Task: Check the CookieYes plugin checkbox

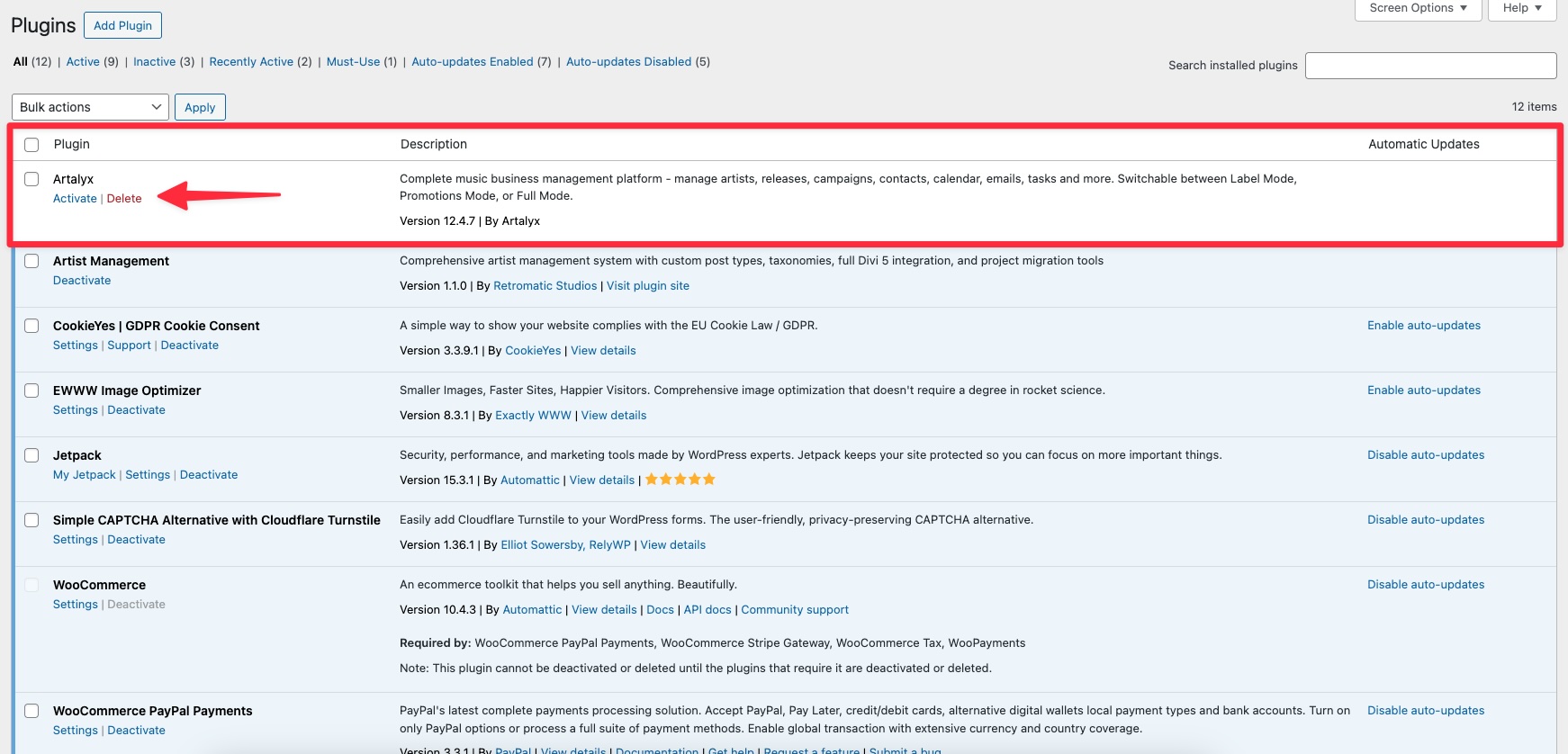Action: pos(32,326)
